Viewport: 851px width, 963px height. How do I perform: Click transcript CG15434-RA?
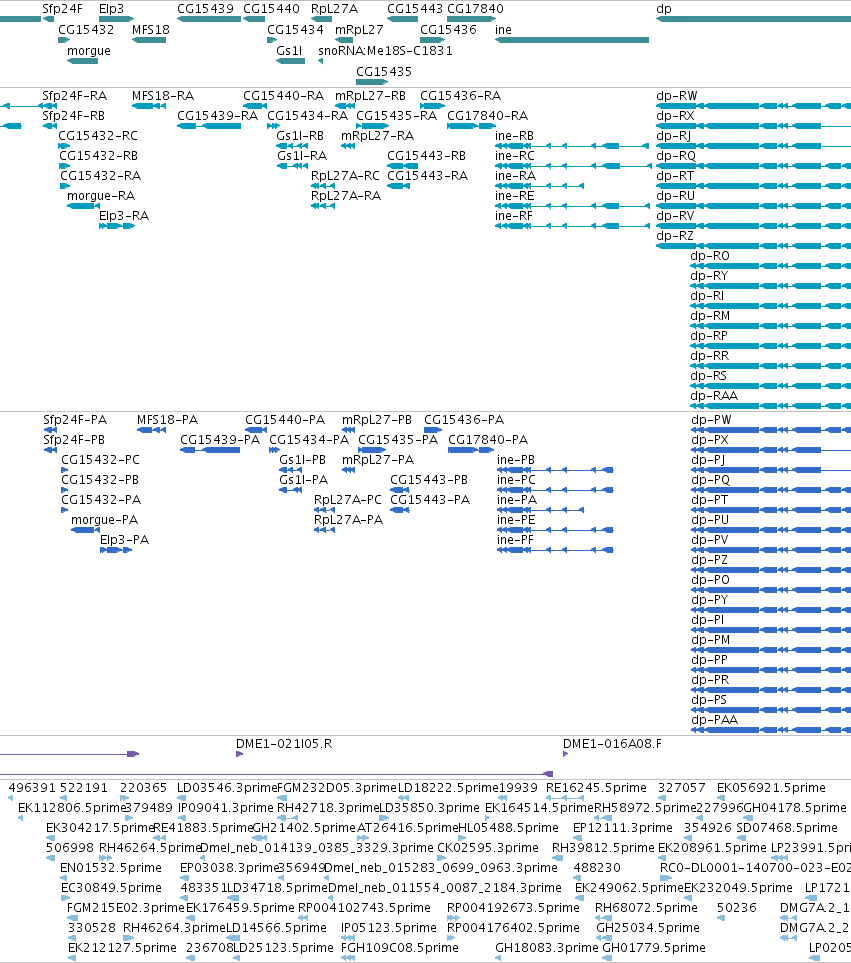coord(307,116)
